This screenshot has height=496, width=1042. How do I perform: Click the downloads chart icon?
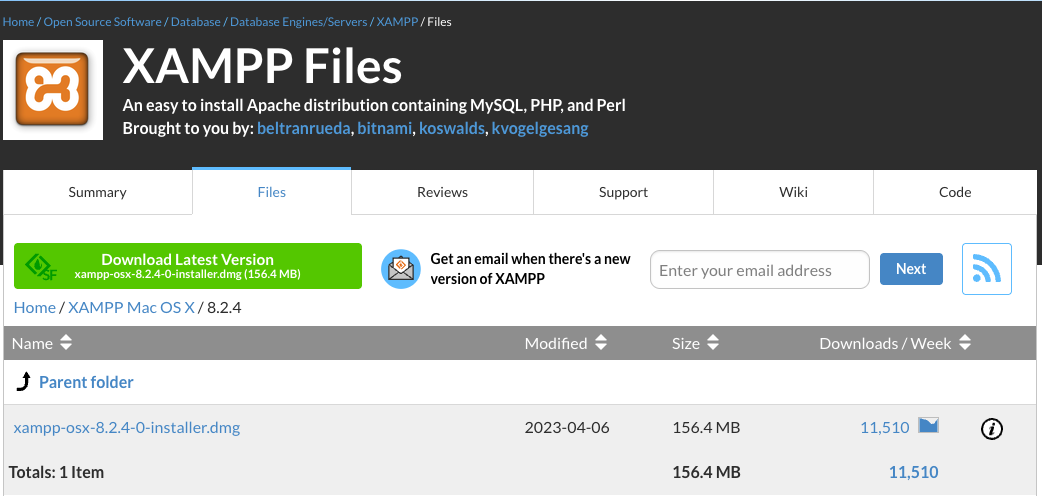point(928,426)
